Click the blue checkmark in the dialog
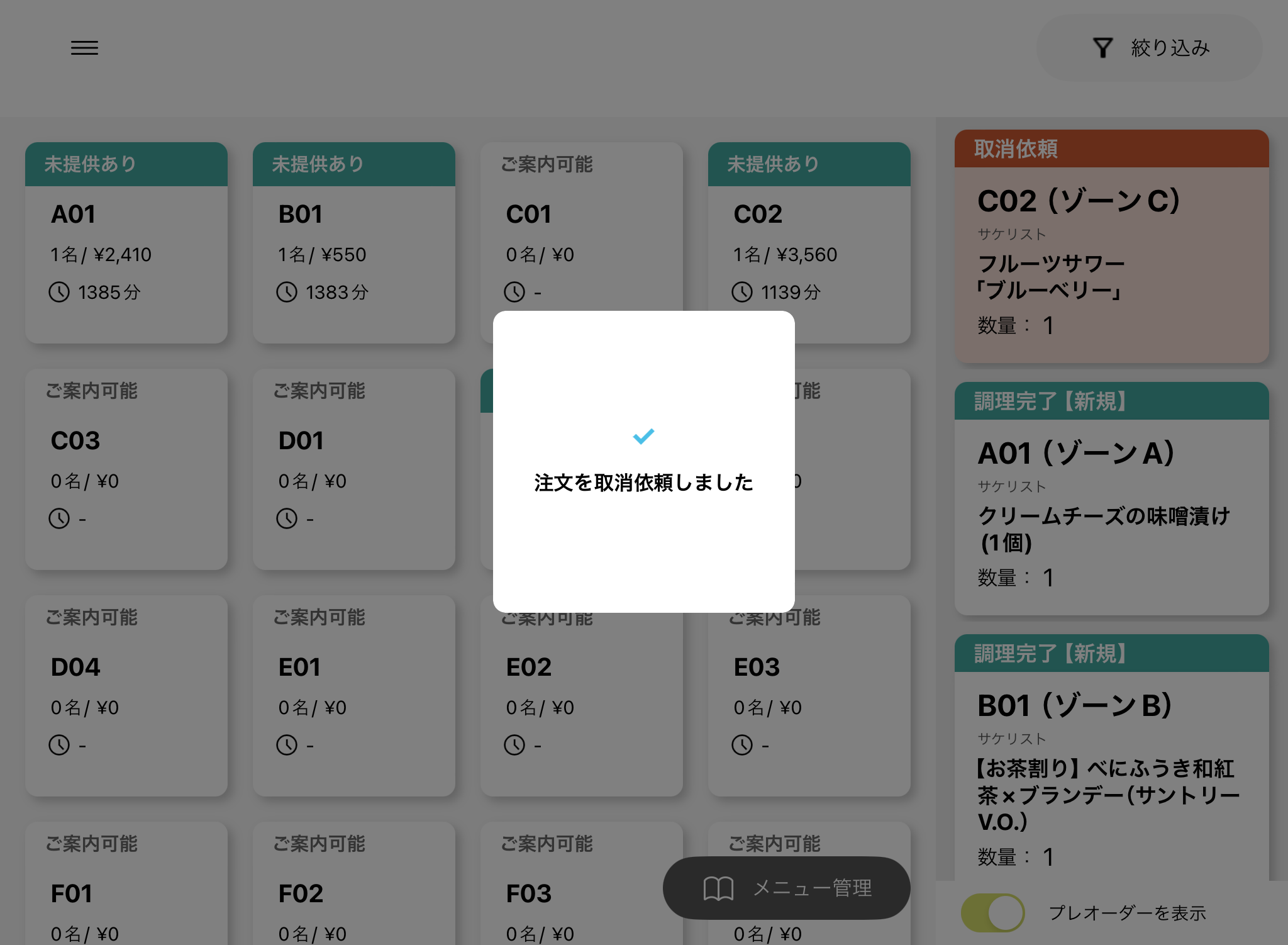Image resolution: width=1288 pixels, height=945 pixels. [x=643, y=436]
